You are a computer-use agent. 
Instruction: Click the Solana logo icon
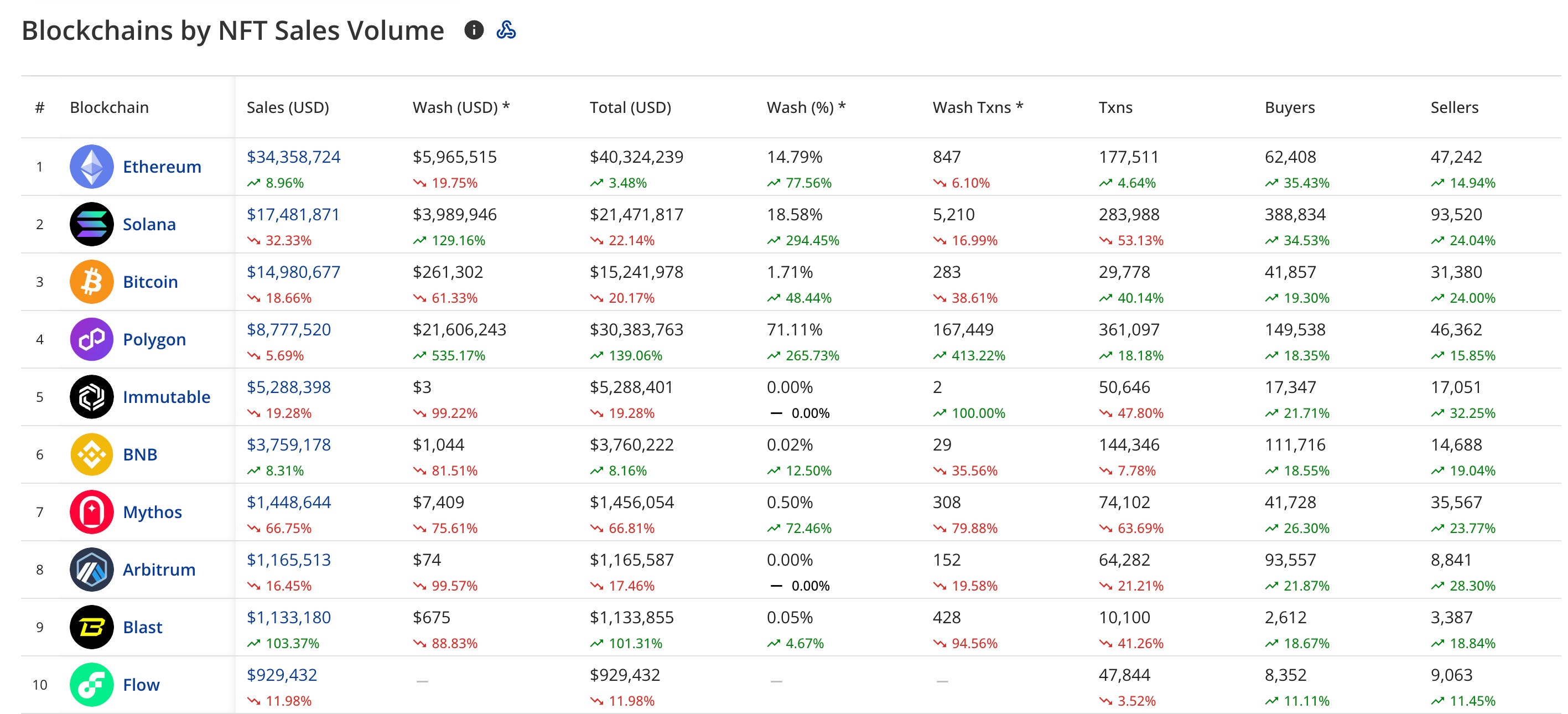pos(91,224)
